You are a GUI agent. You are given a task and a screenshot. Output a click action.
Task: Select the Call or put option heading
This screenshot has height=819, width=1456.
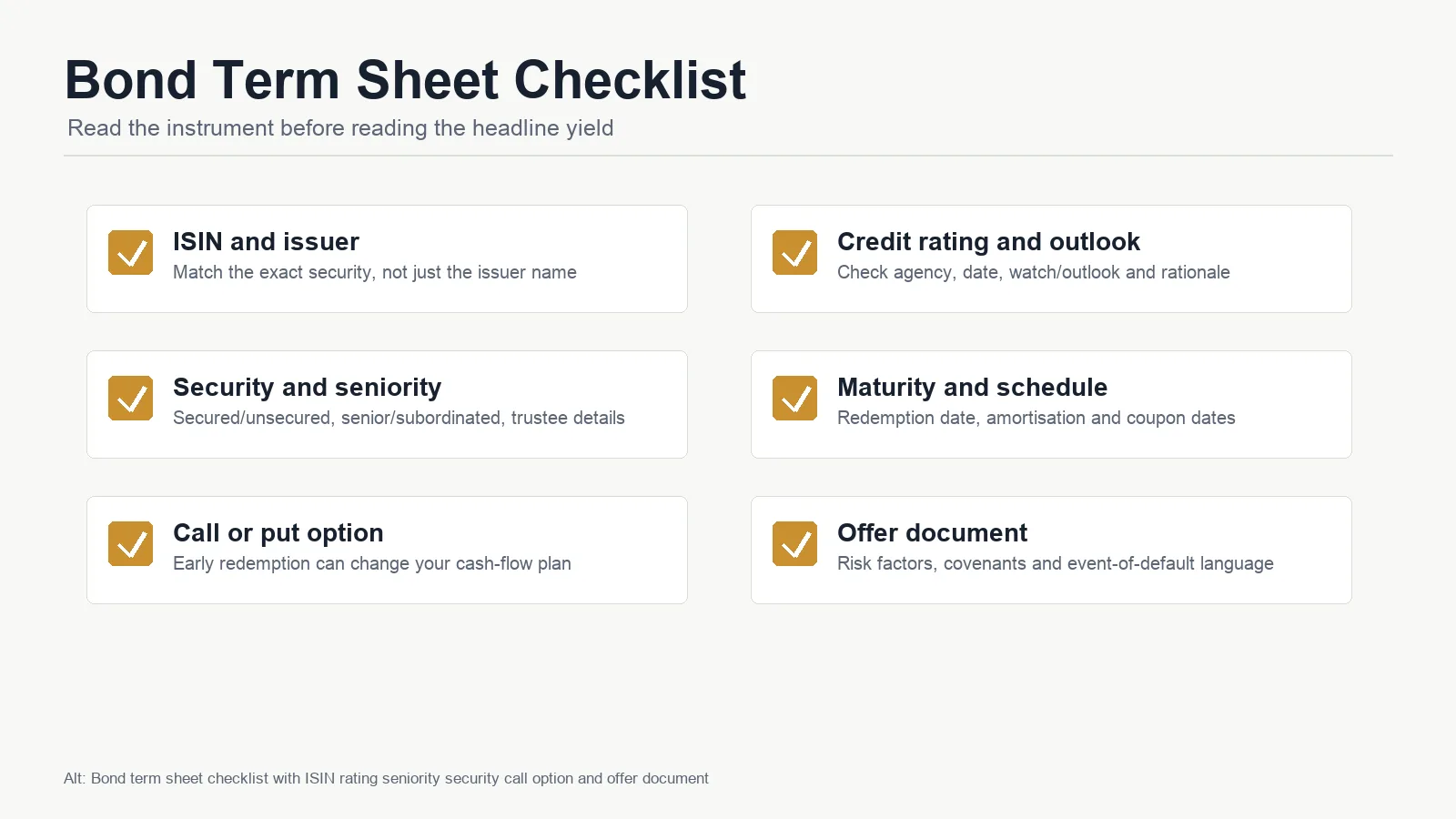click(x=278, y=532)
